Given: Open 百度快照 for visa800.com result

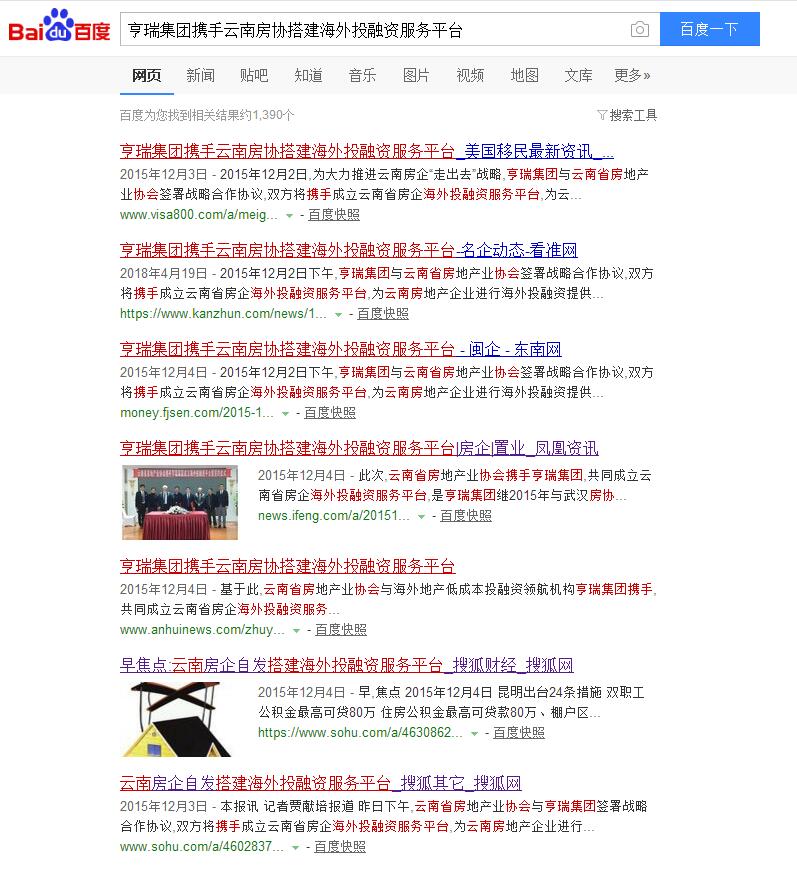Looking at the screenshot, I should click(x=334, y=215).
